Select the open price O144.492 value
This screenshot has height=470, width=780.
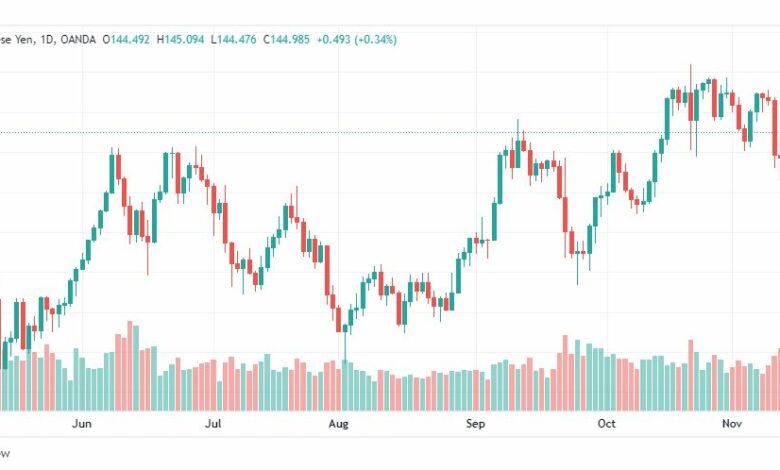pyautogui.click(x=126, y=39)
